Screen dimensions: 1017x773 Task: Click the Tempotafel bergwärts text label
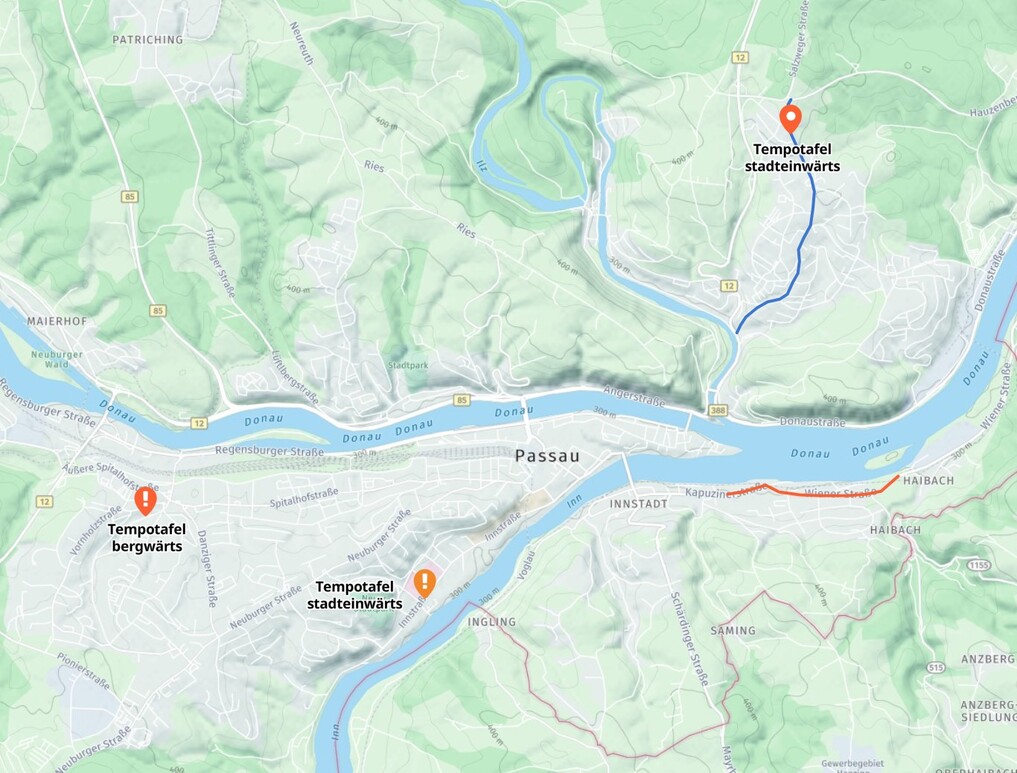(147, 538)
